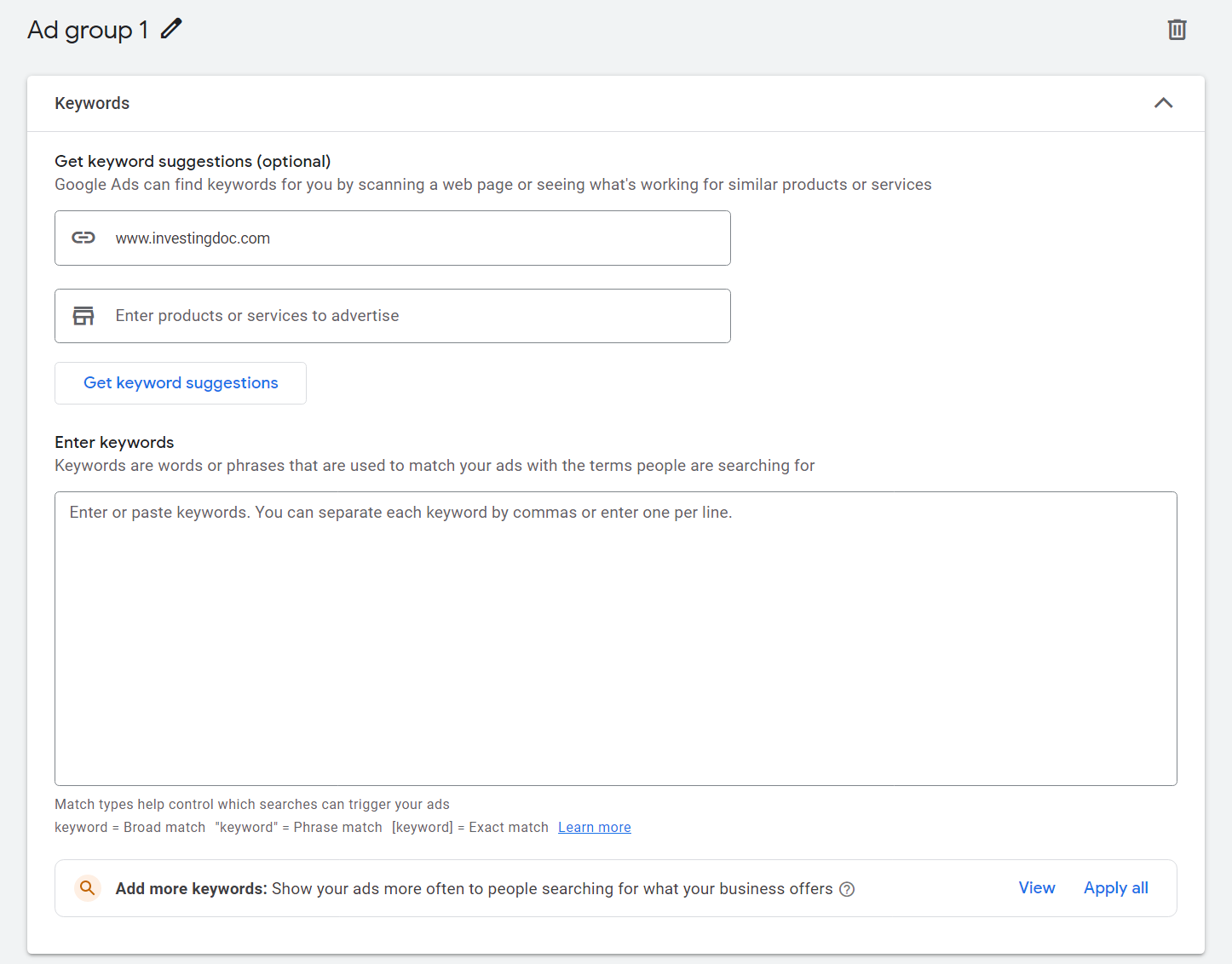Click the 'Match types help control' description text
Viewport: 1232px width, 964px height.
pyautogui.click(x=251, y=804)
